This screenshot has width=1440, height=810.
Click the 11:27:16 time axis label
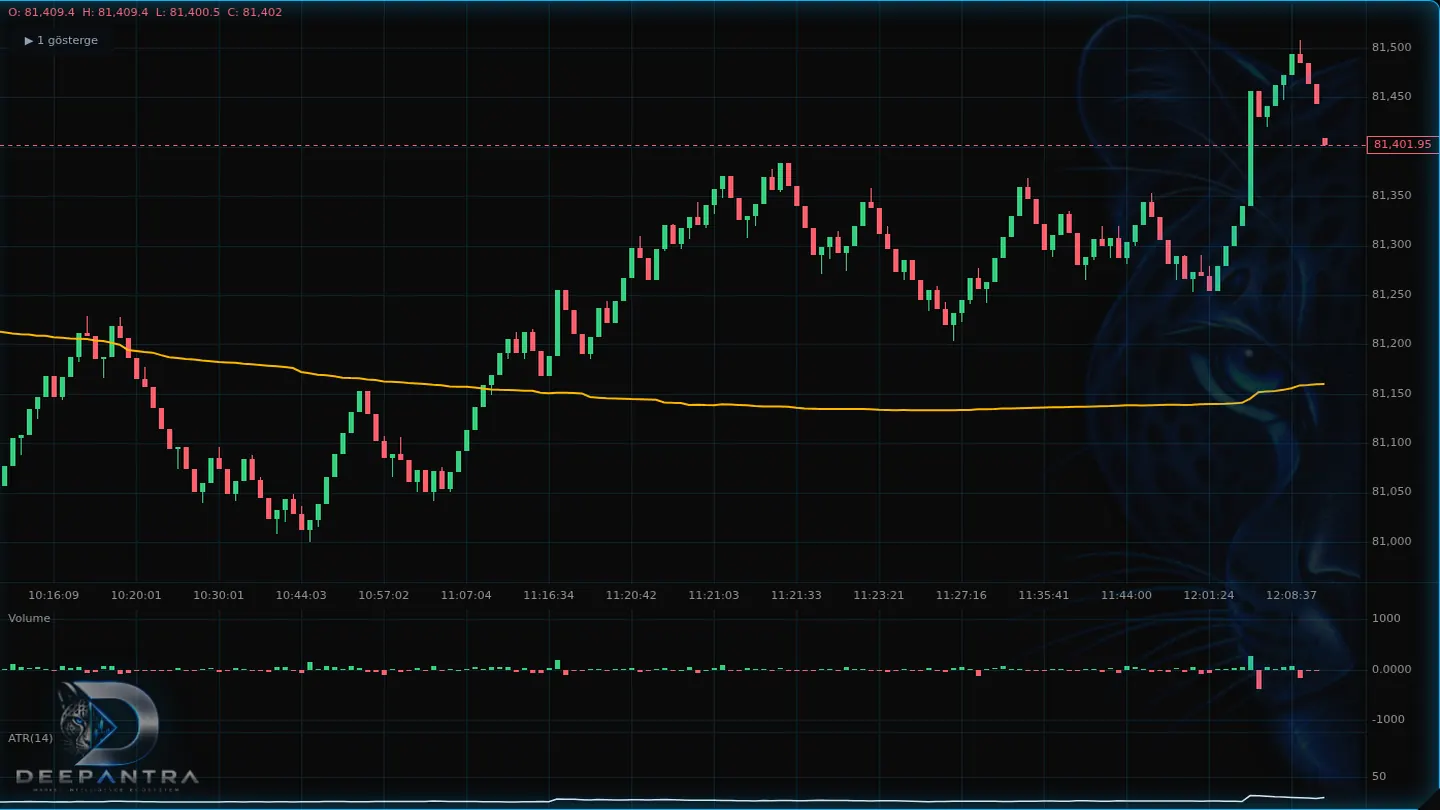point(961,595)
